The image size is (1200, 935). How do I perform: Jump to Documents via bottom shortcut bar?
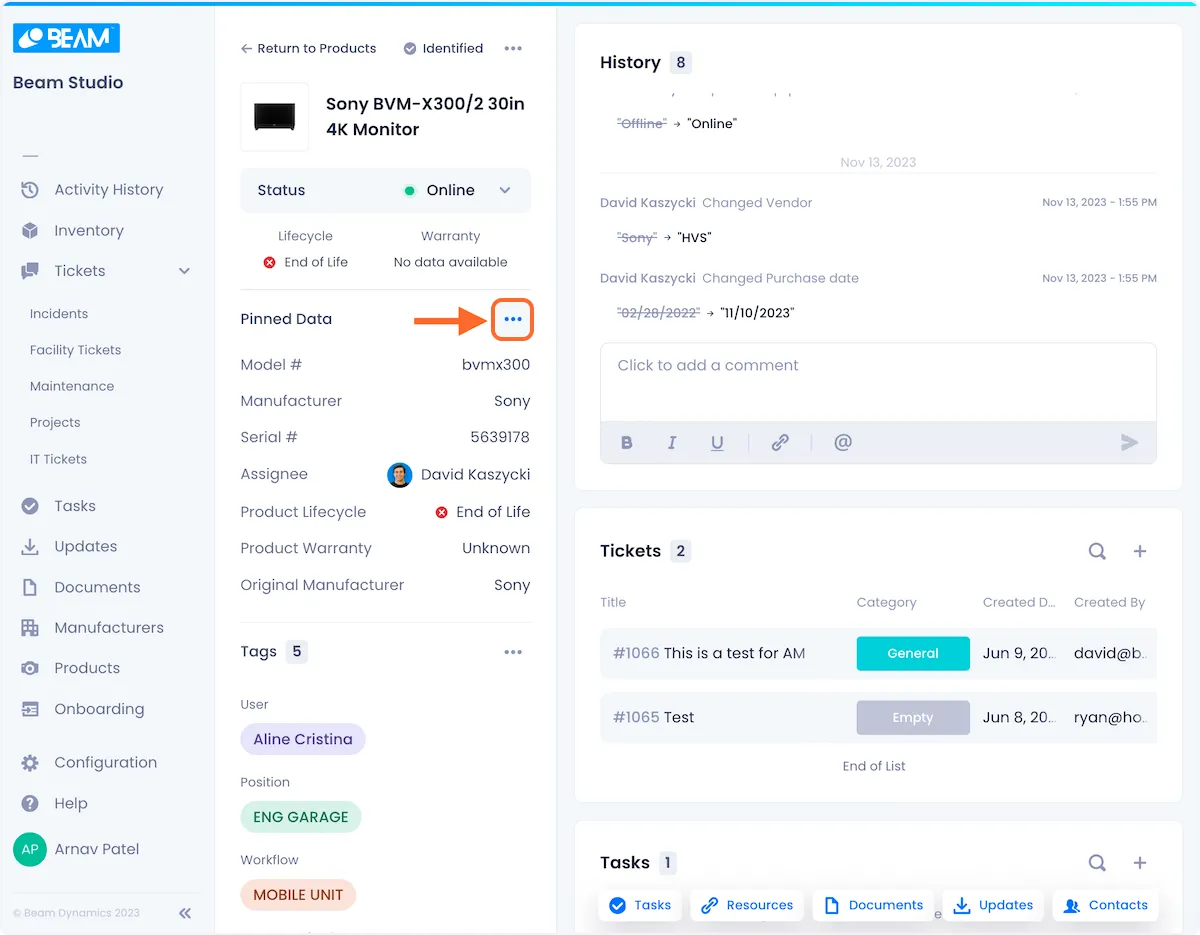873,905
